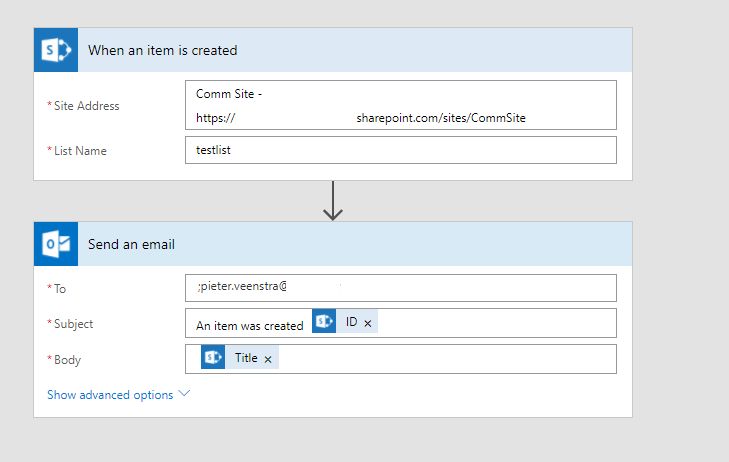Remove the ID token from Subject
Image resolution: width=729 pixels, height=462 pixels.
click(x=368, y=323)
